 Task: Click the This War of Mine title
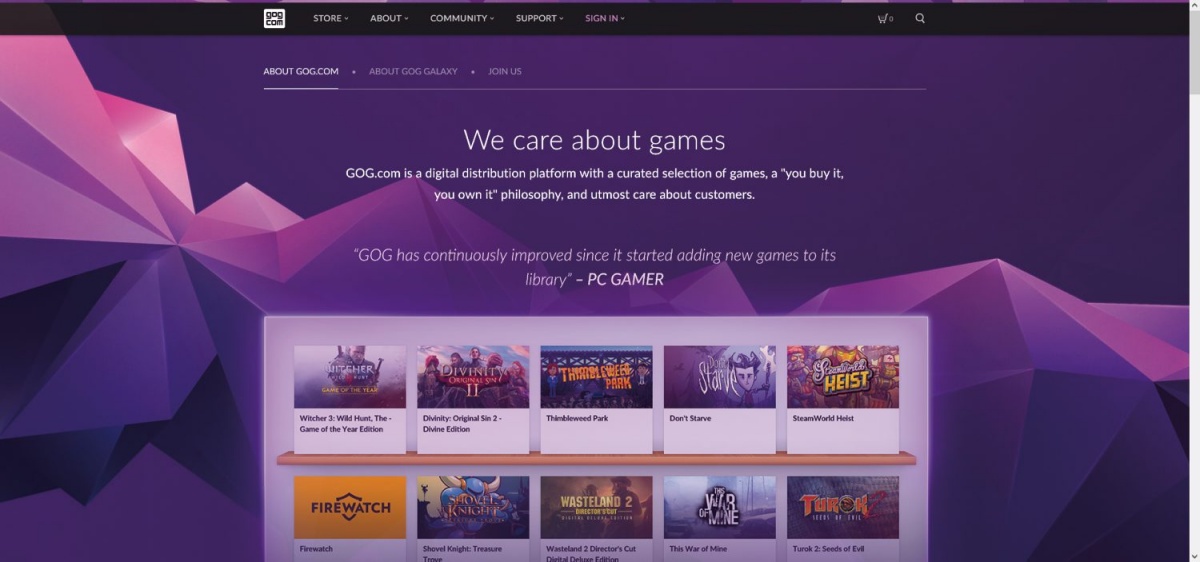(698, 549)
